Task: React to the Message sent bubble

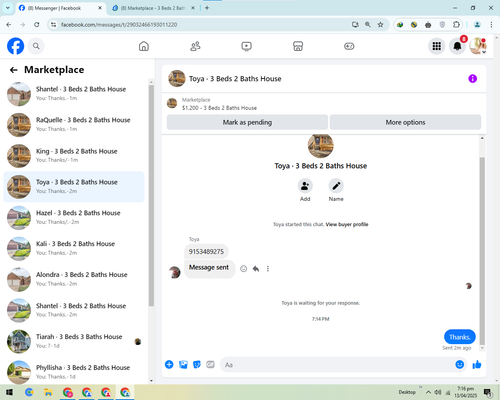Action: pos(244,269)
